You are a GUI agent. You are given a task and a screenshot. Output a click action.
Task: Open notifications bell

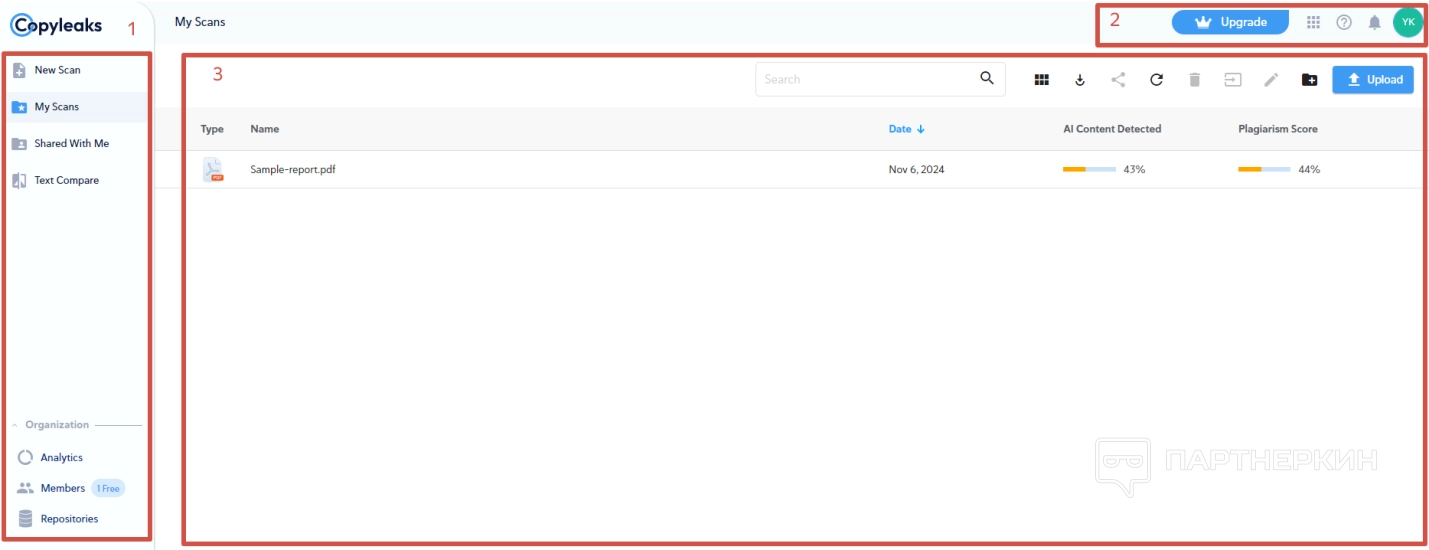(x=1375, y=22)
